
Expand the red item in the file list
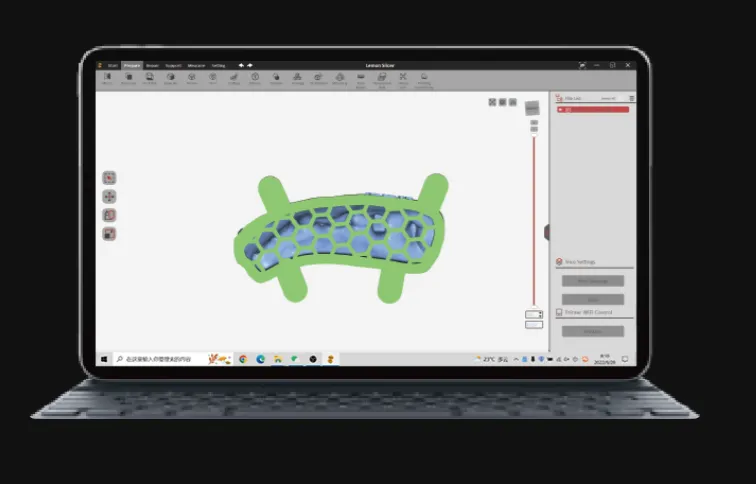point(561,109)
